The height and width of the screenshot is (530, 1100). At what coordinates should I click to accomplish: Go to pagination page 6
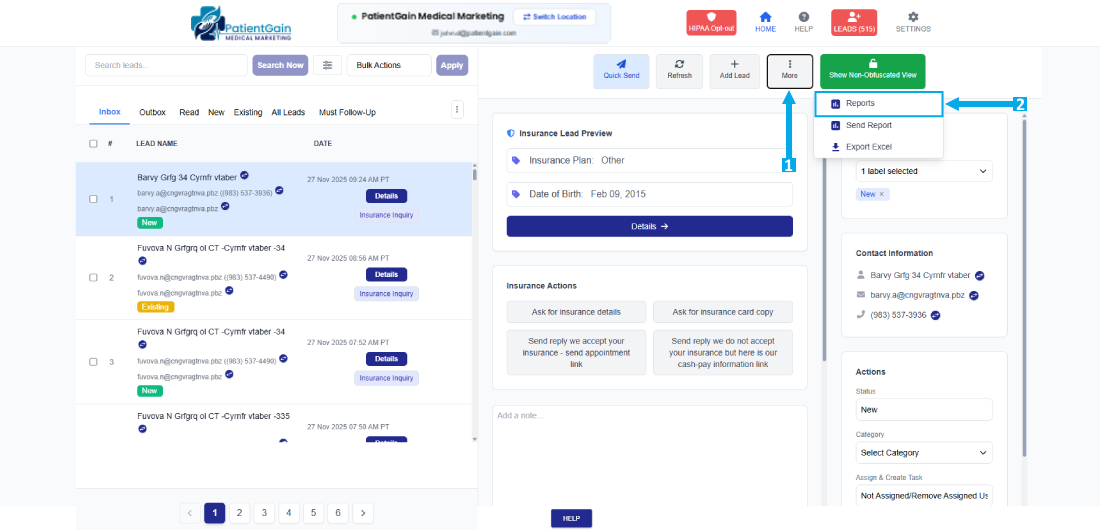(337, 513)
